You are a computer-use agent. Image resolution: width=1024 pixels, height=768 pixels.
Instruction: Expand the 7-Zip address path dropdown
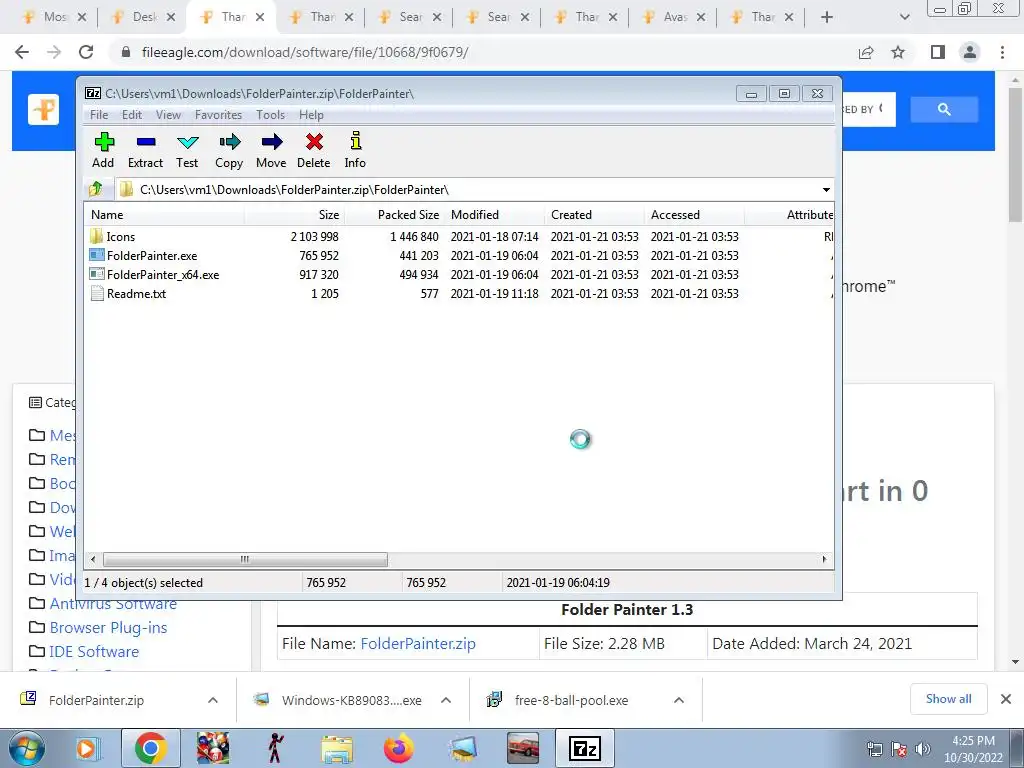(826, 190)
